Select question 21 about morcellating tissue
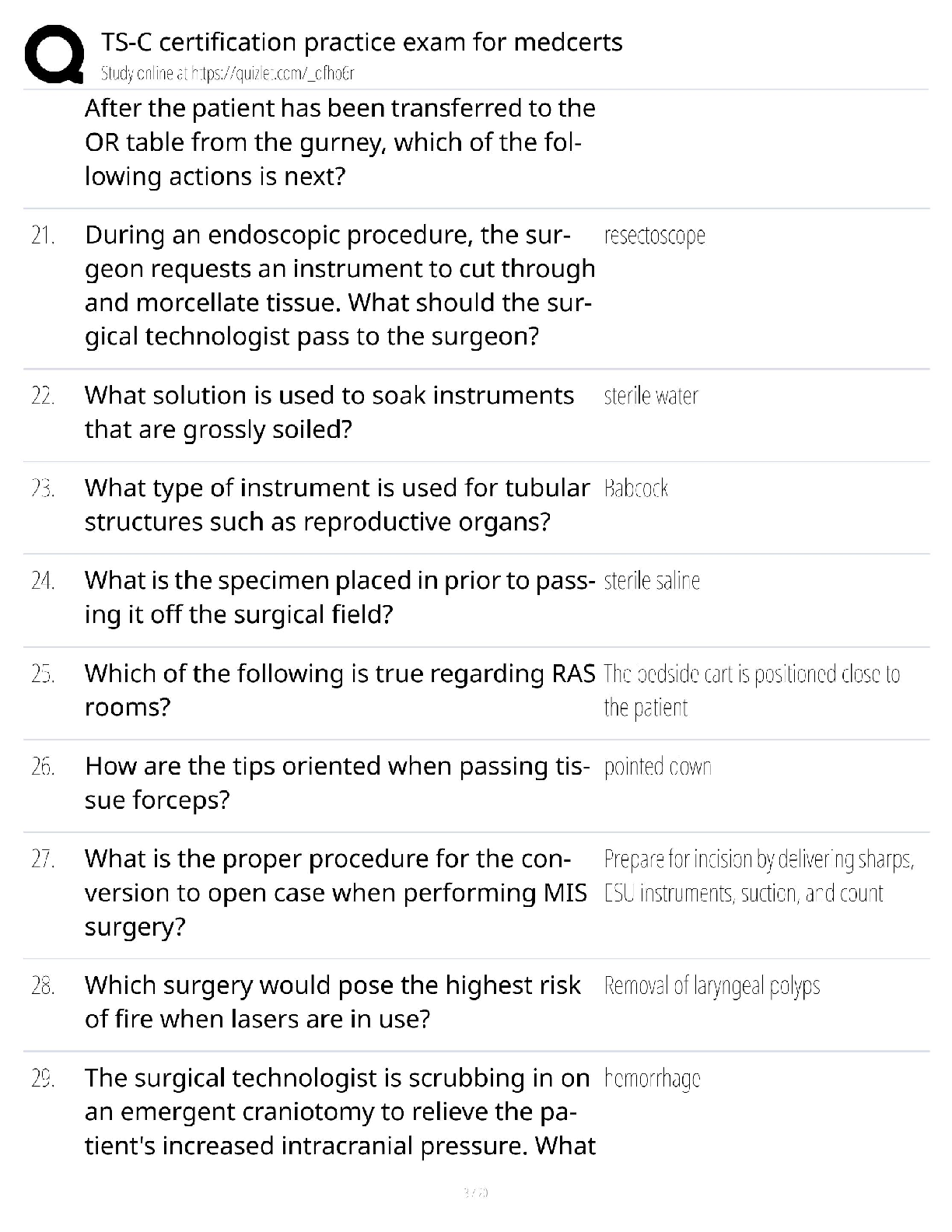 click(x=340, y=285)
